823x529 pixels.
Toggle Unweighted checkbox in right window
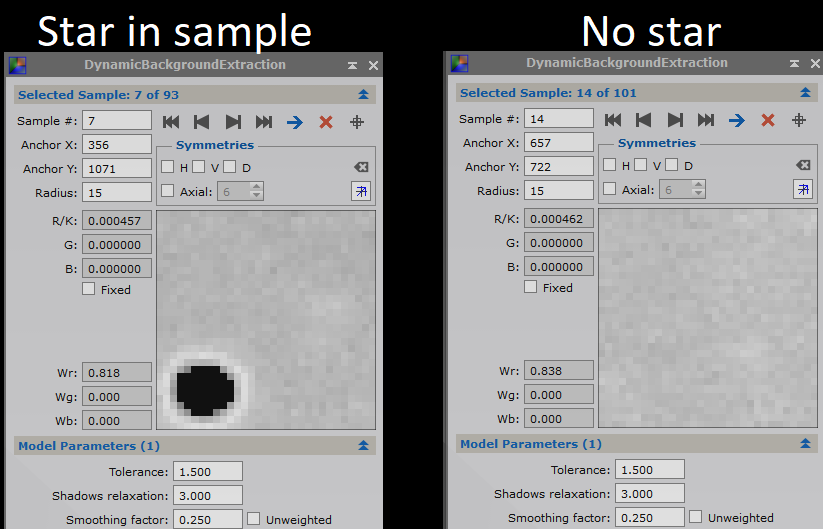695,516
